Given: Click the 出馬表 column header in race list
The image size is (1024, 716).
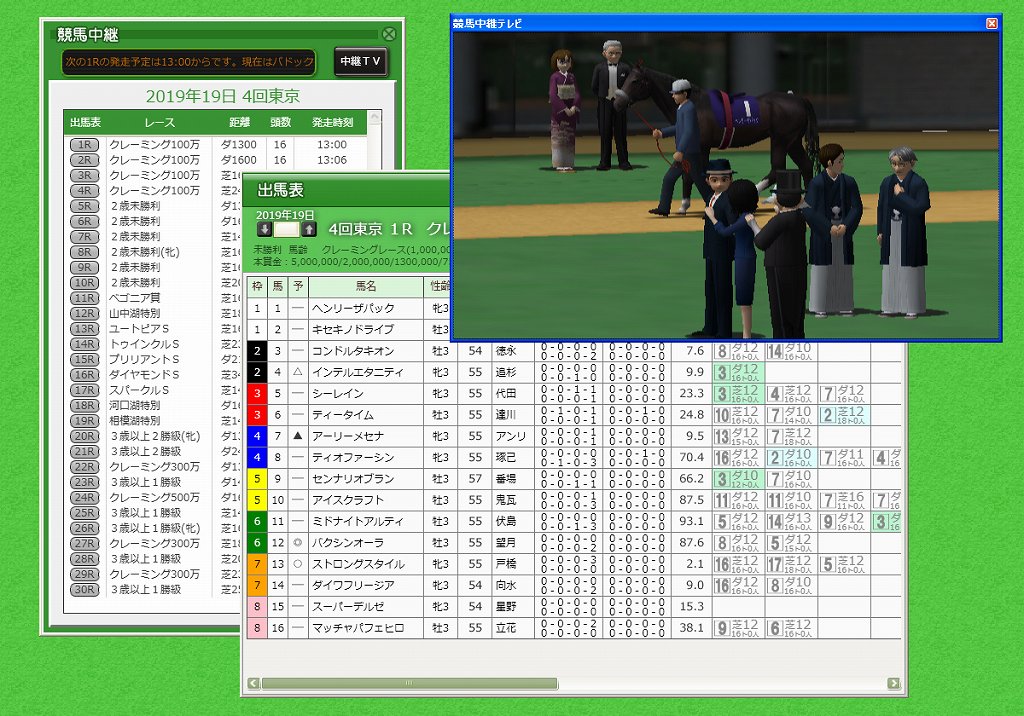Looking at the screenshot, I should coord(85,122).
